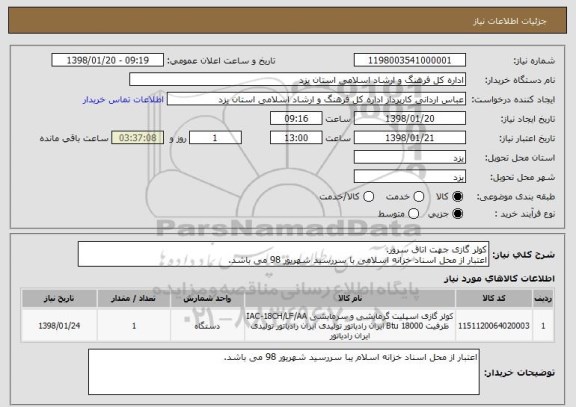
Task: Click the buyer notes text area
Action: tap(284, 372)
